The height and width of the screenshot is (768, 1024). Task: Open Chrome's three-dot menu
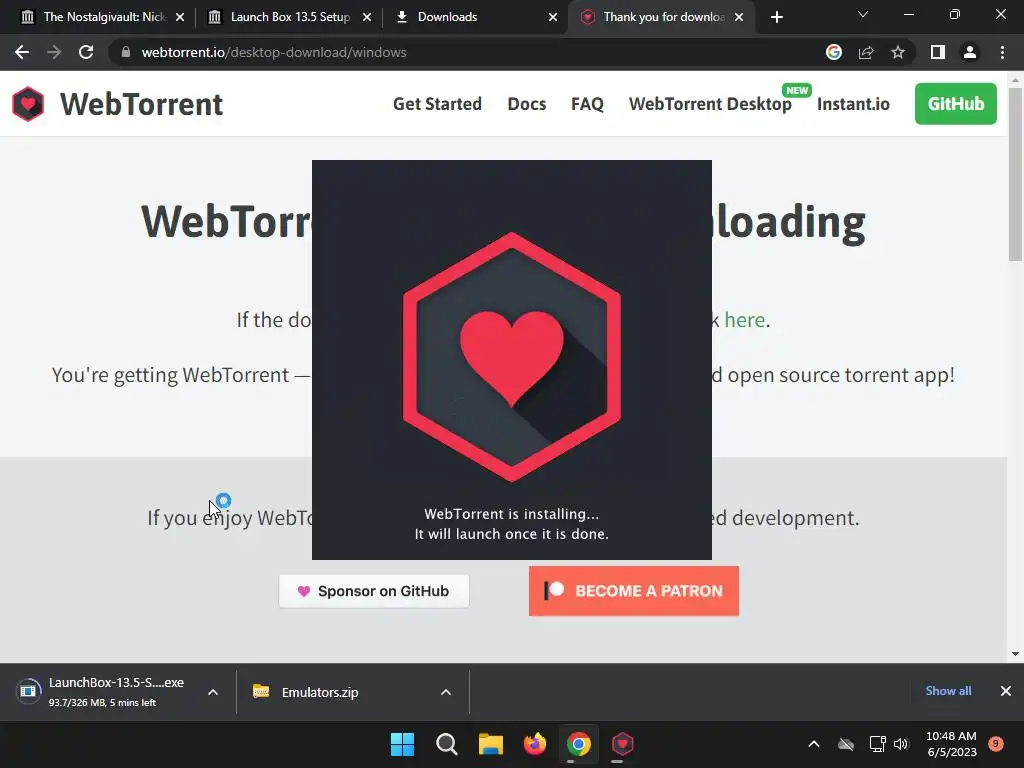(1002, 52)
